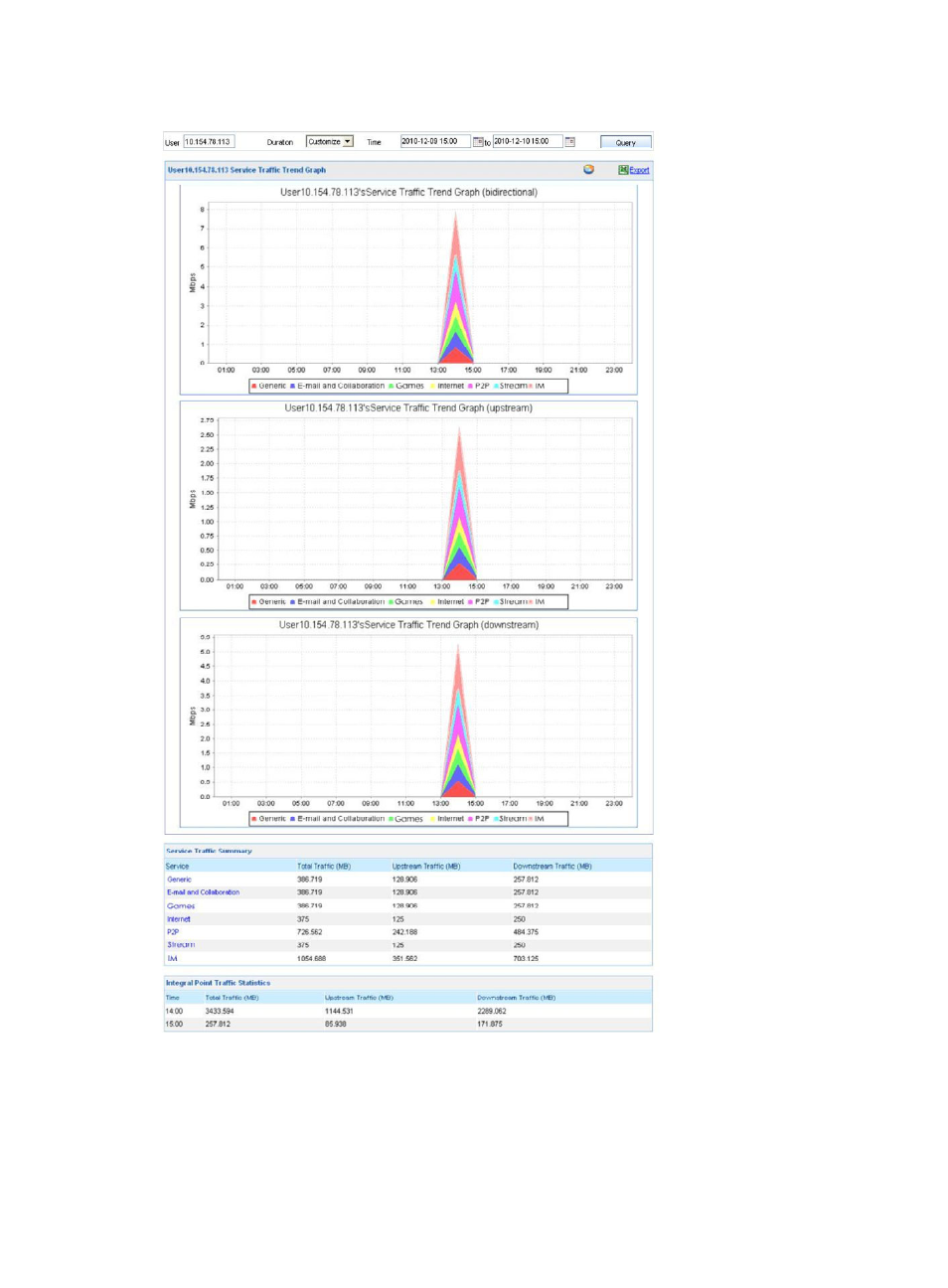Click the start time input field
948x1288 pixels.
pyautogui.click(x=434, y=142)
